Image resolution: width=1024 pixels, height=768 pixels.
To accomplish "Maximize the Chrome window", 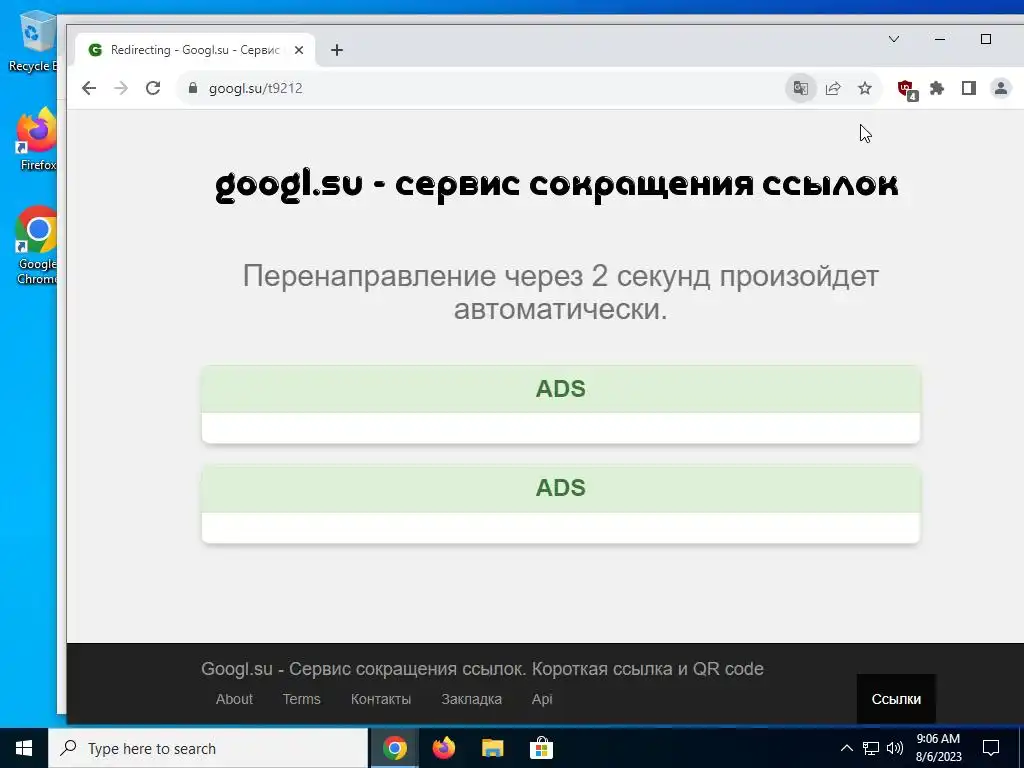I will pos(985,39).
